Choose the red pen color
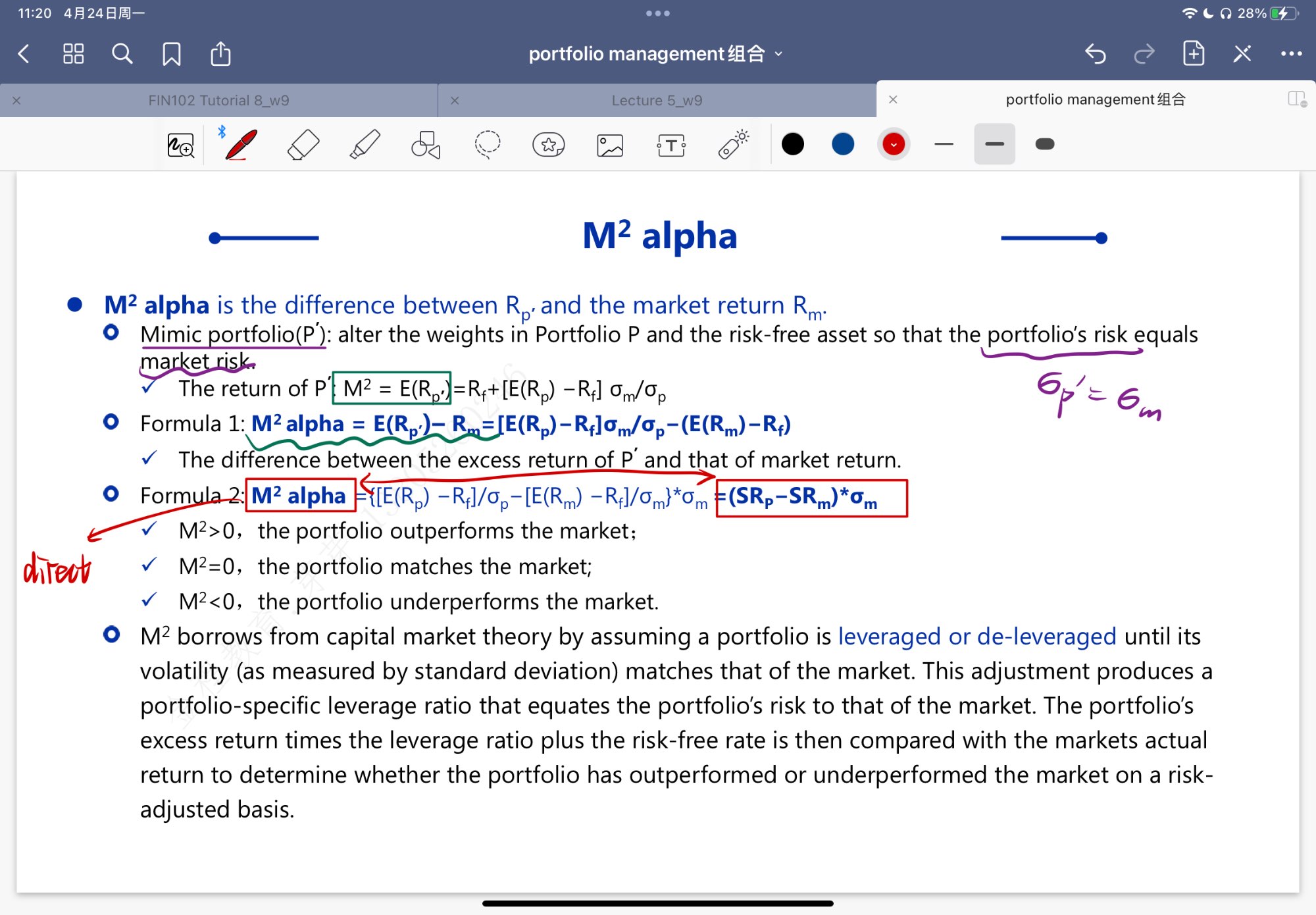The image size is (1316, 915). 894,144
